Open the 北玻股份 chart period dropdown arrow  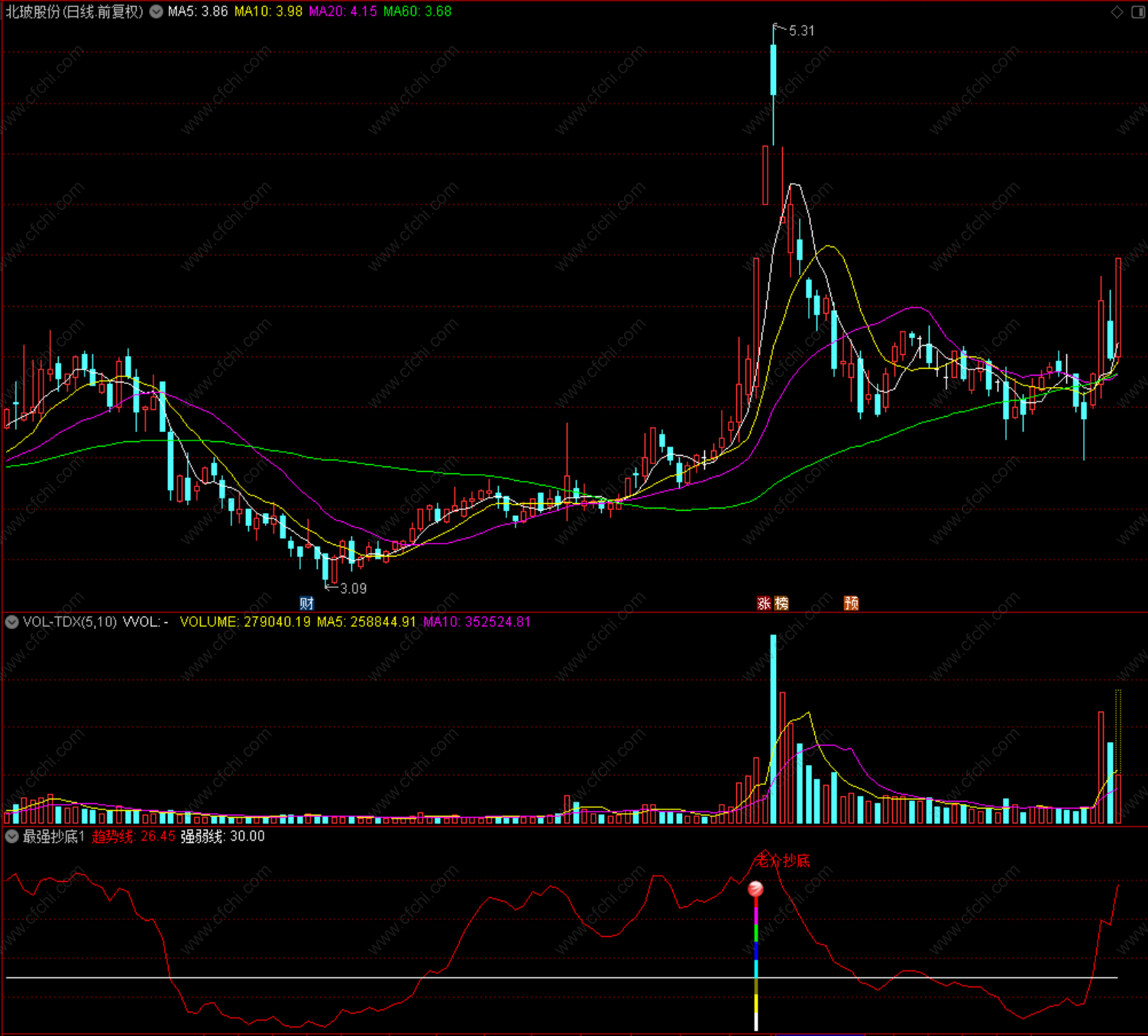pyautogui.click(x=157, y=11)
